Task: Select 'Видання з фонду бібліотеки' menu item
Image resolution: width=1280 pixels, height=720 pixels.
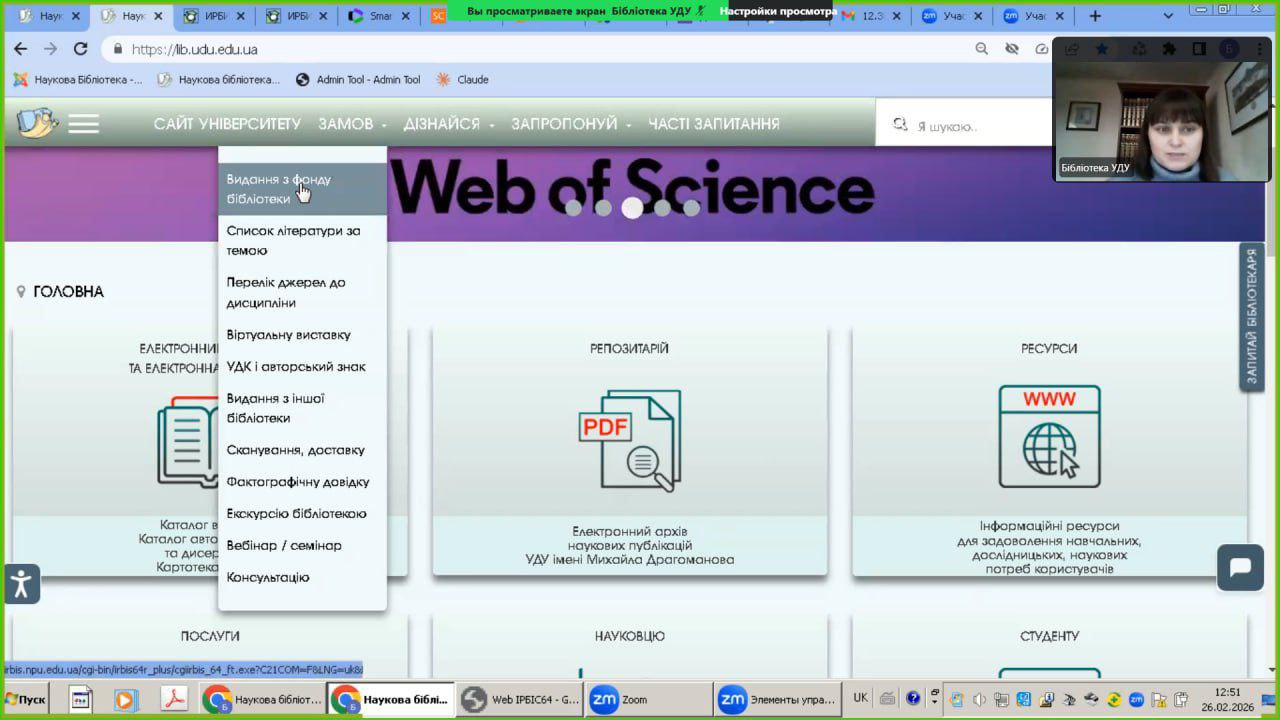Action: coord(278,189)
